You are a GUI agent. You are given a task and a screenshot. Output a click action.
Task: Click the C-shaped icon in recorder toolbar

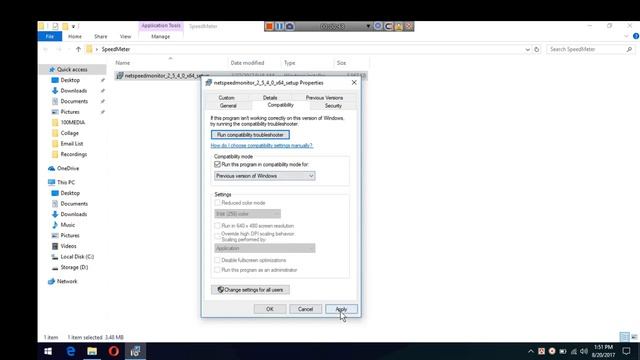388,26
